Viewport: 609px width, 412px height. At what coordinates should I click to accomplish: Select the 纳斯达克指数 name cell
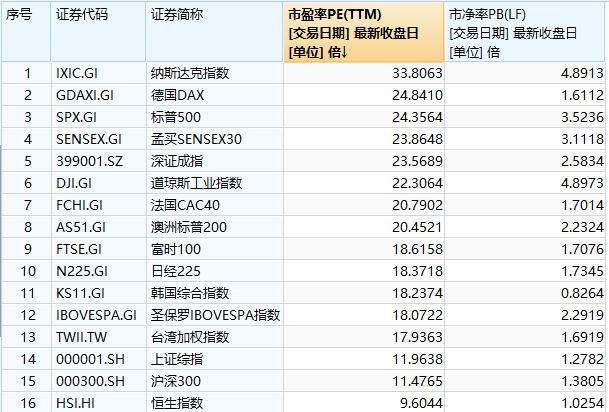[x=214, y=73]
